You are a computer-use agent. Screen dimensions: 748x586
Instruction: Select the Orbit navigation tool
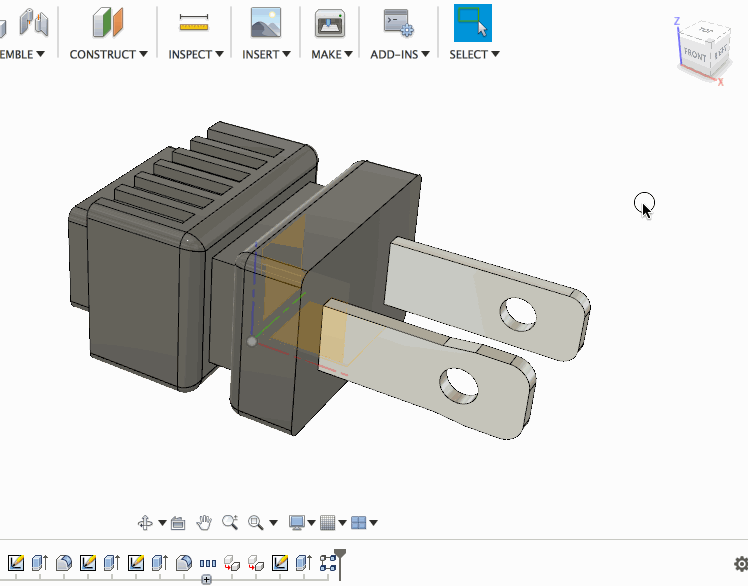[x=145, y=523]
